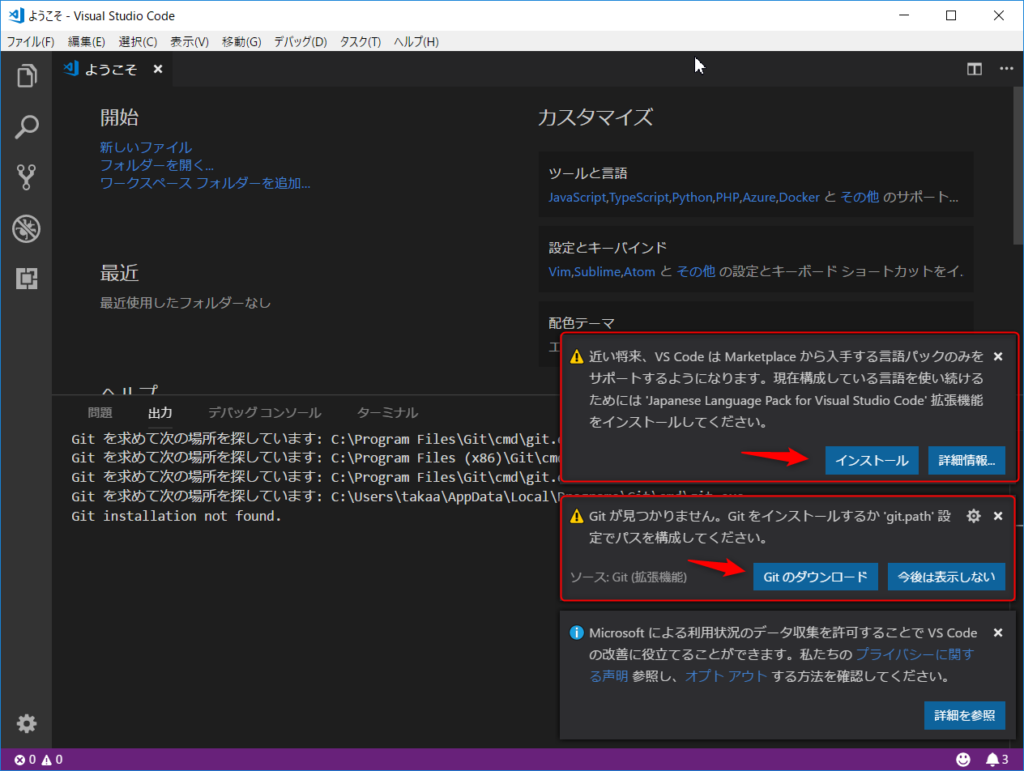
Task: Open the notifications bell showing 3
Action: pos(997,759)
